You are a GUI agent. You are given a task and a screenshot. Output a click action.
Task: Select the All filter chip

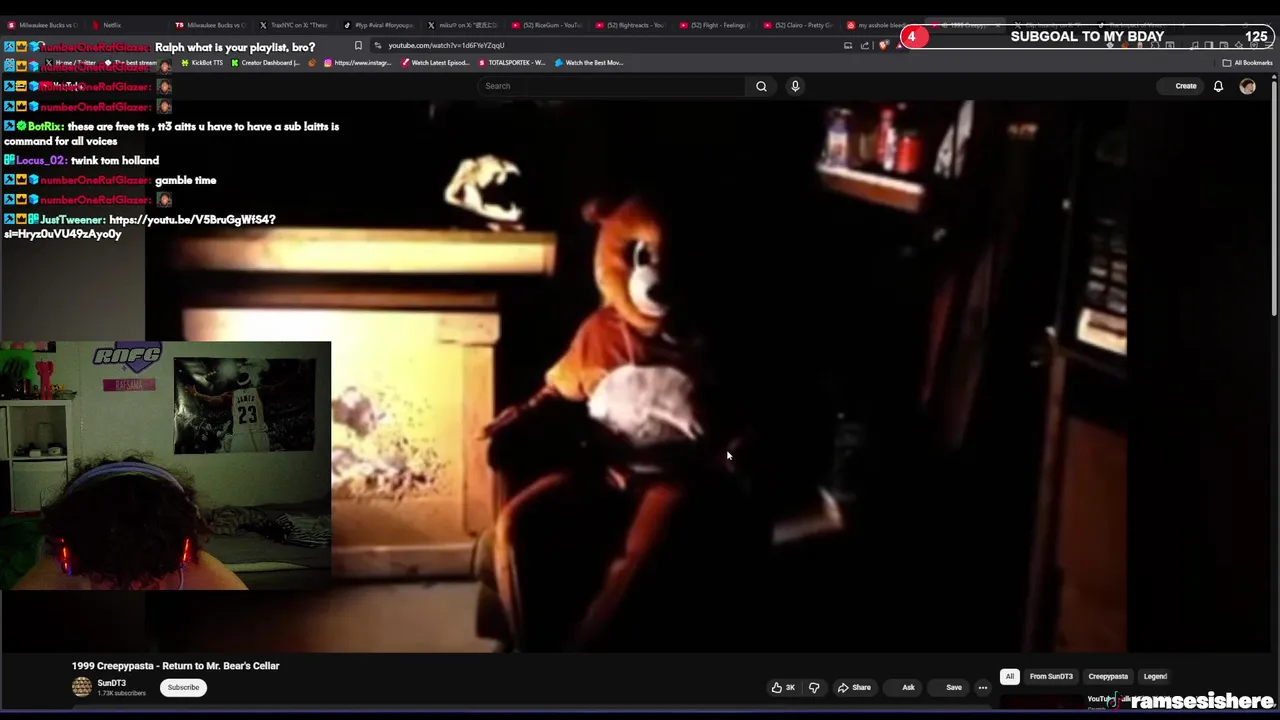1010,677
